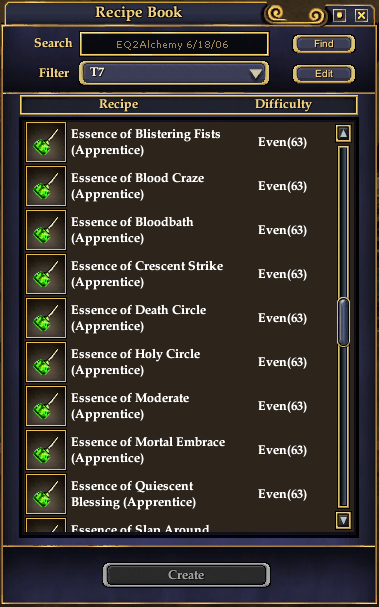This screenshot has width=379, height=607.
Task: Click the Essence of Bloodbath potion icon
Action: tap(46, 230)
